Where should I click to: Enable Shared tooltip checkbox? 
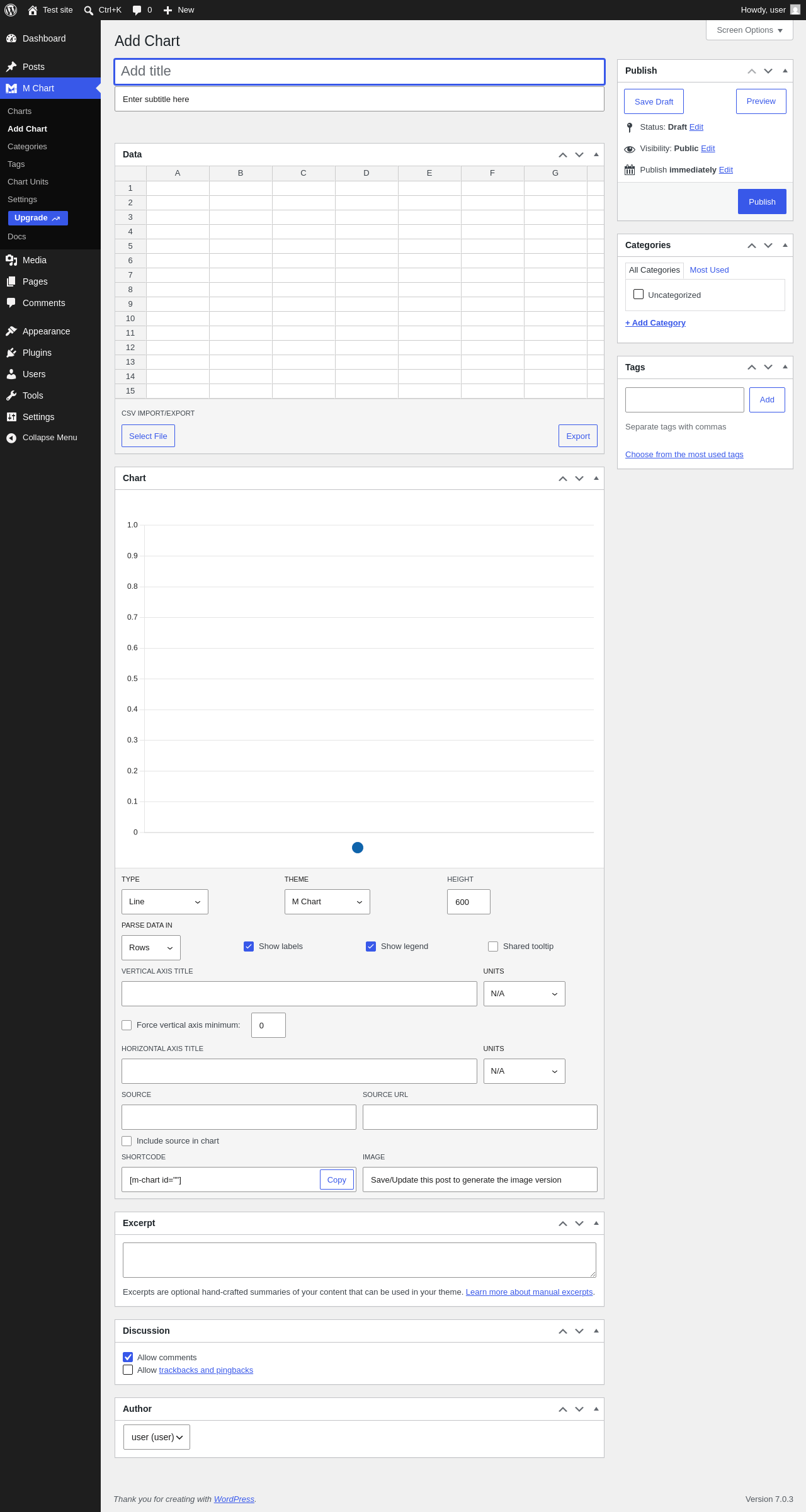pos(493,946)
